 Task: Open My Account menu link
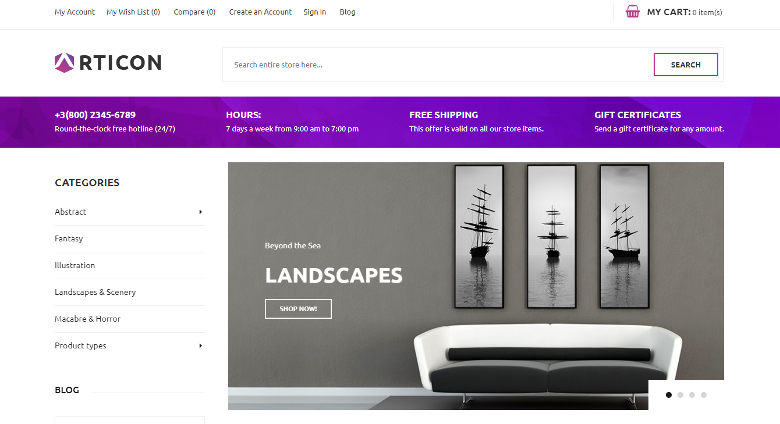(75, 12)
